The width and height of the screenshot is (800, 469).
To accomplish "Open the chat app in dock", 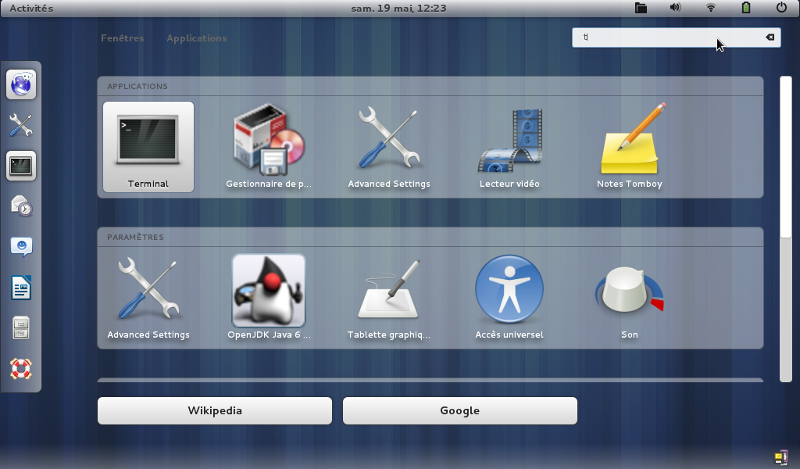I will (x=21, y=246).
